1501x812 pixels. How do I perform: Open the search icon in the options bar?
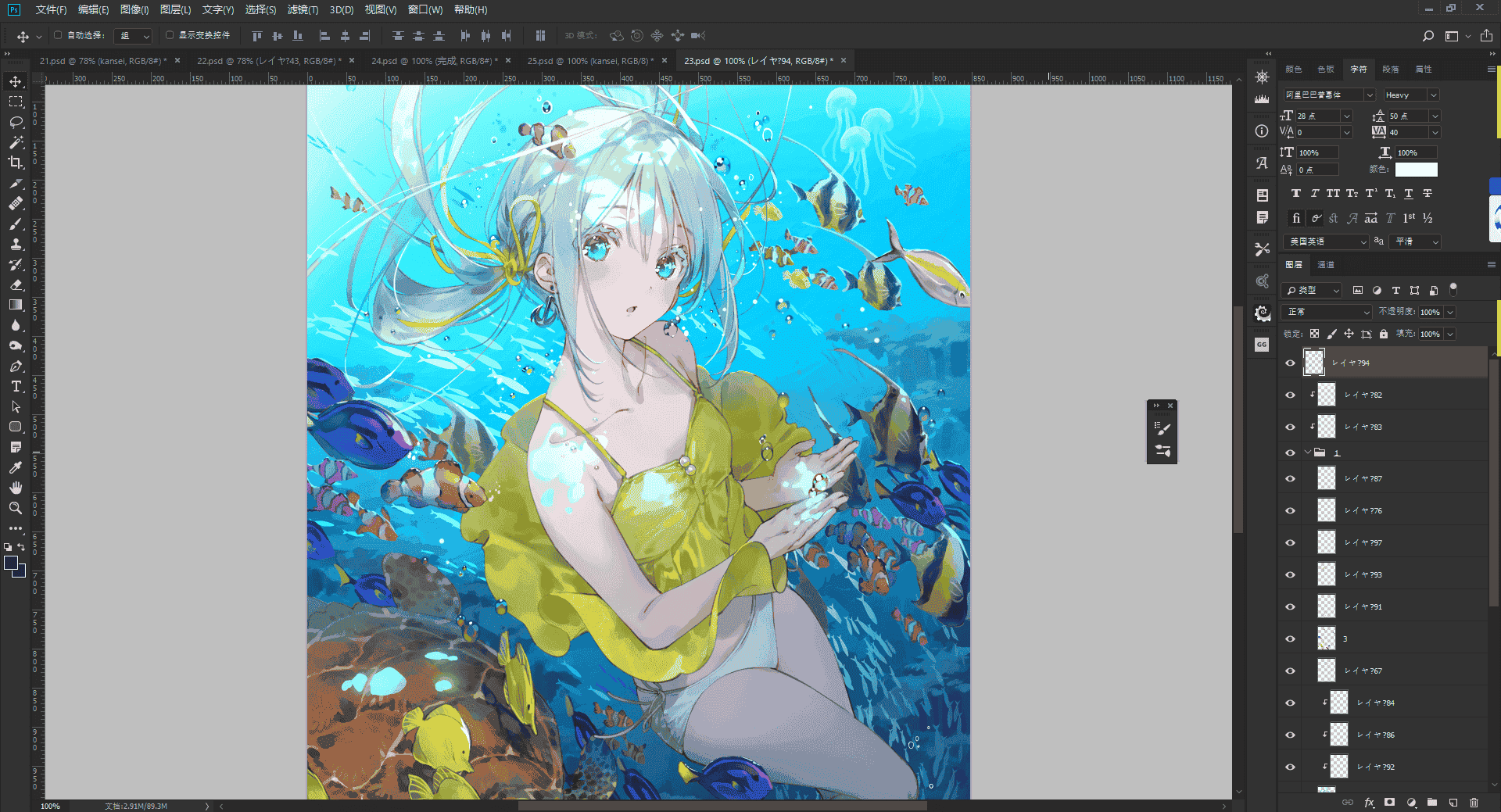point(1428,36)
